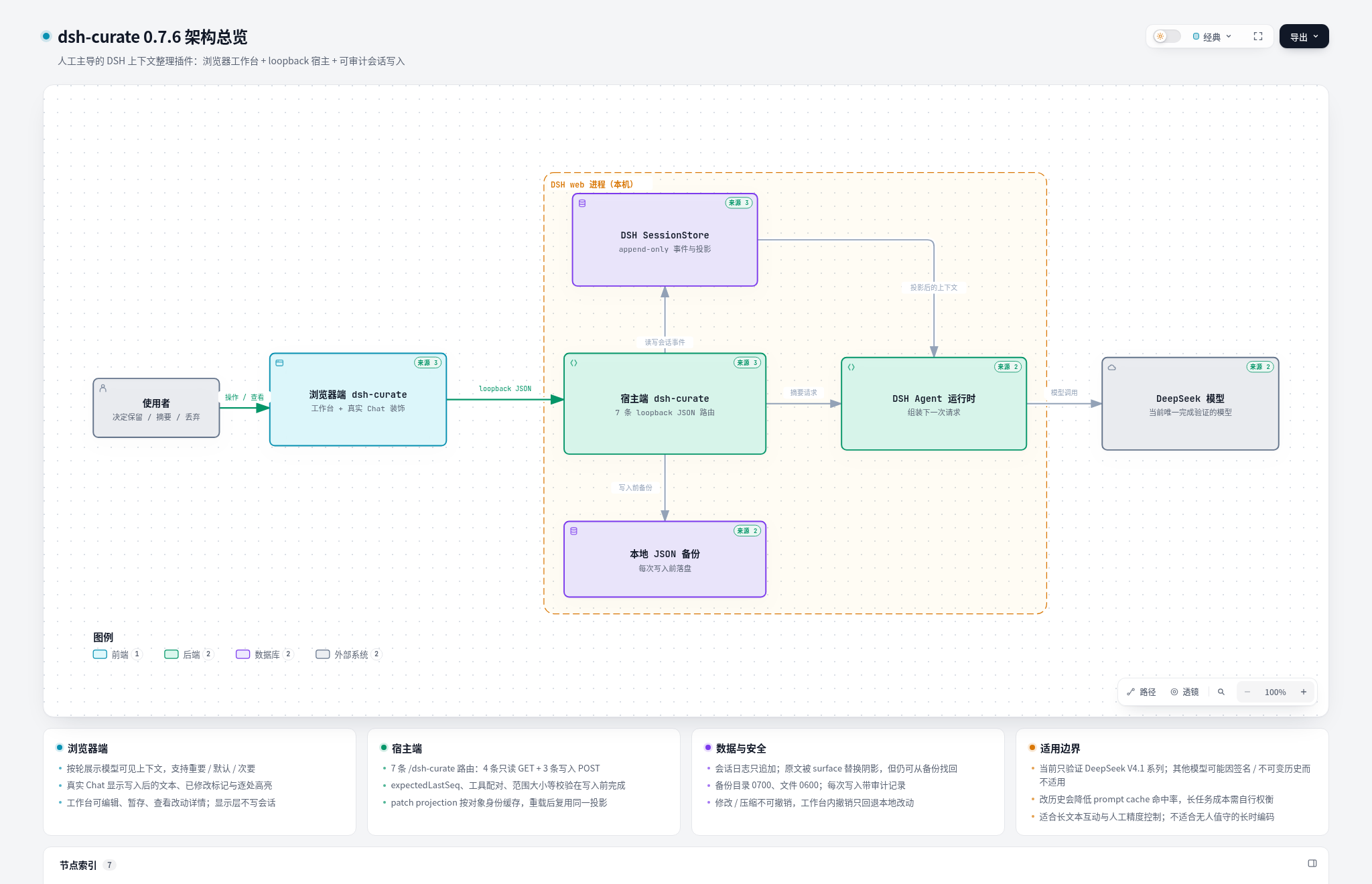Image resolution: width=1372 pixels, height=884 pixels.
Task: Click the DSH web 进程 (本机) group label
Action: (592, 184)
